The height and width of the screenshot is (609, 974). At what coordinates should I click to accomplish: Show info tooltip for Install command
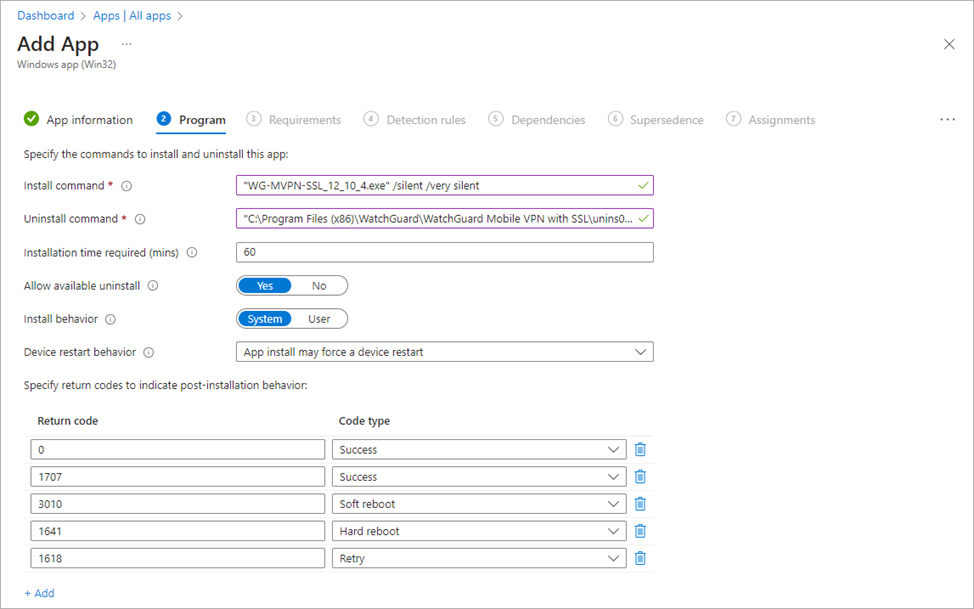pyautogui.click(x=127, y=186)
